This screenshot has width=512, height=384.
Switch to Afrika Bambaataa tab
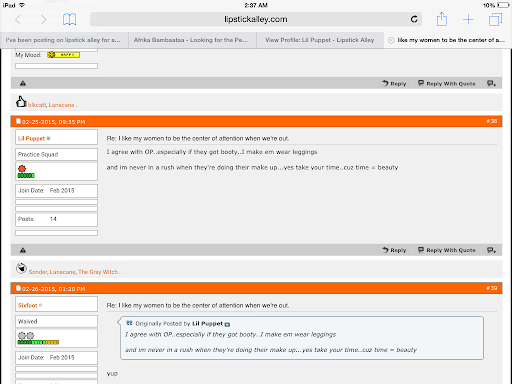(192, 40)
